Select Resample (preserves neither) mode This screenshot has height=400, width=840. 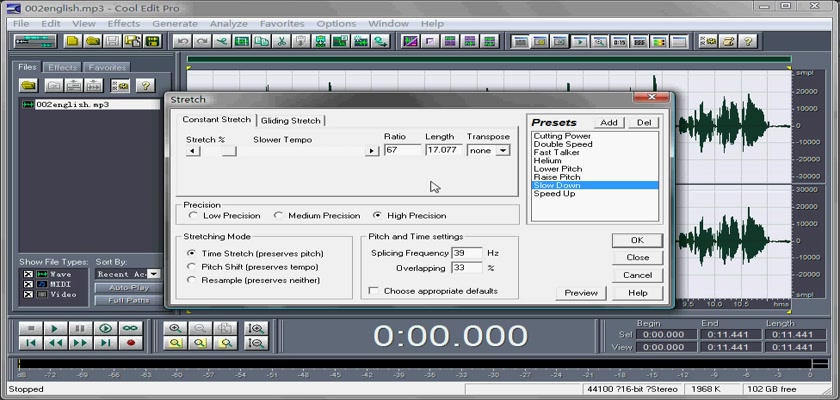point(191,280)
